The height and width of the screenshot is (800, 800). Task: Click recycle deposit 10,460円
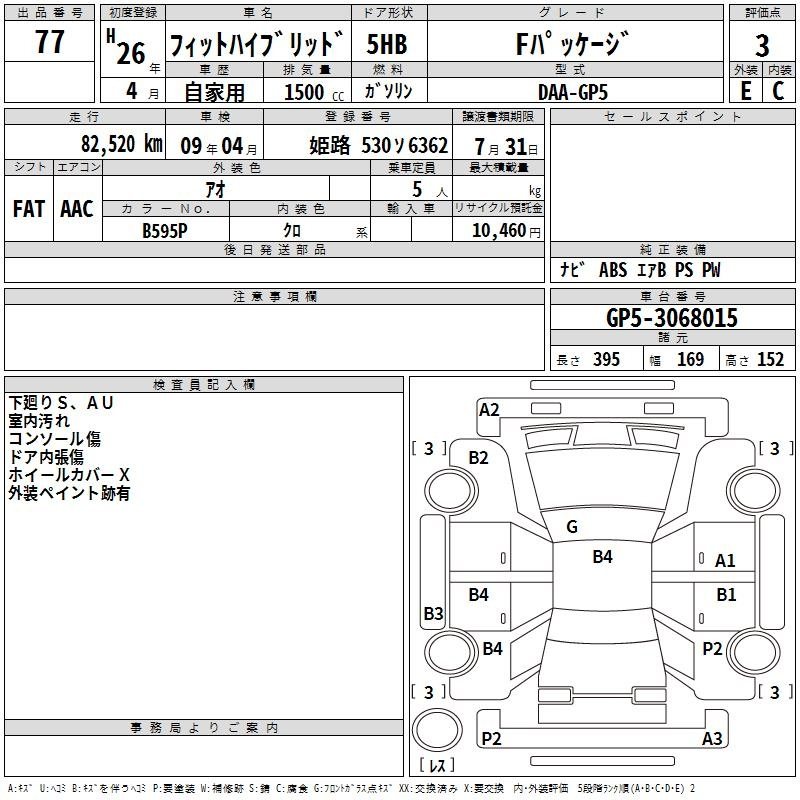point(506,231)
